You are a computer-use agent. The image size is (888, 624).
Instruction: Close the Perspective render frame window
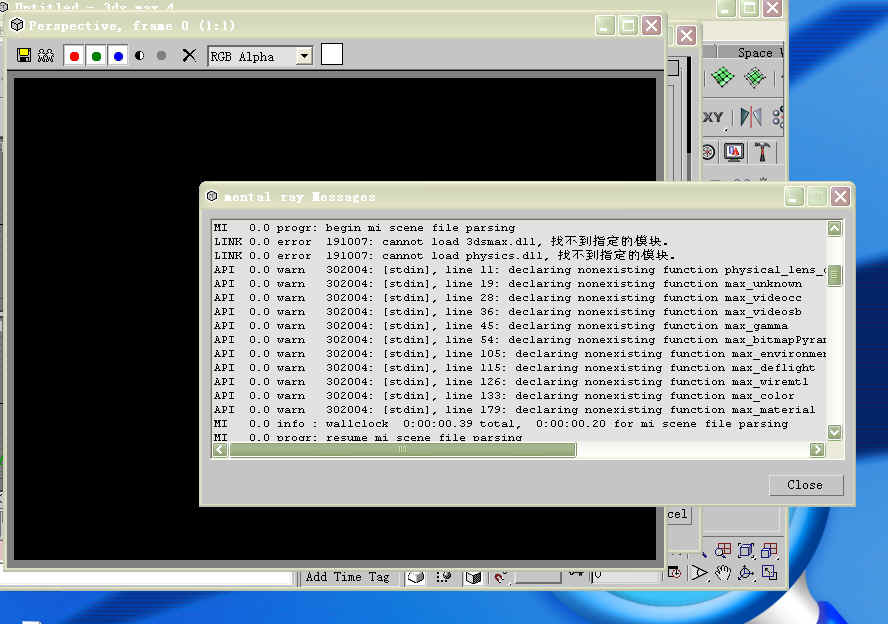click(652, 25)
